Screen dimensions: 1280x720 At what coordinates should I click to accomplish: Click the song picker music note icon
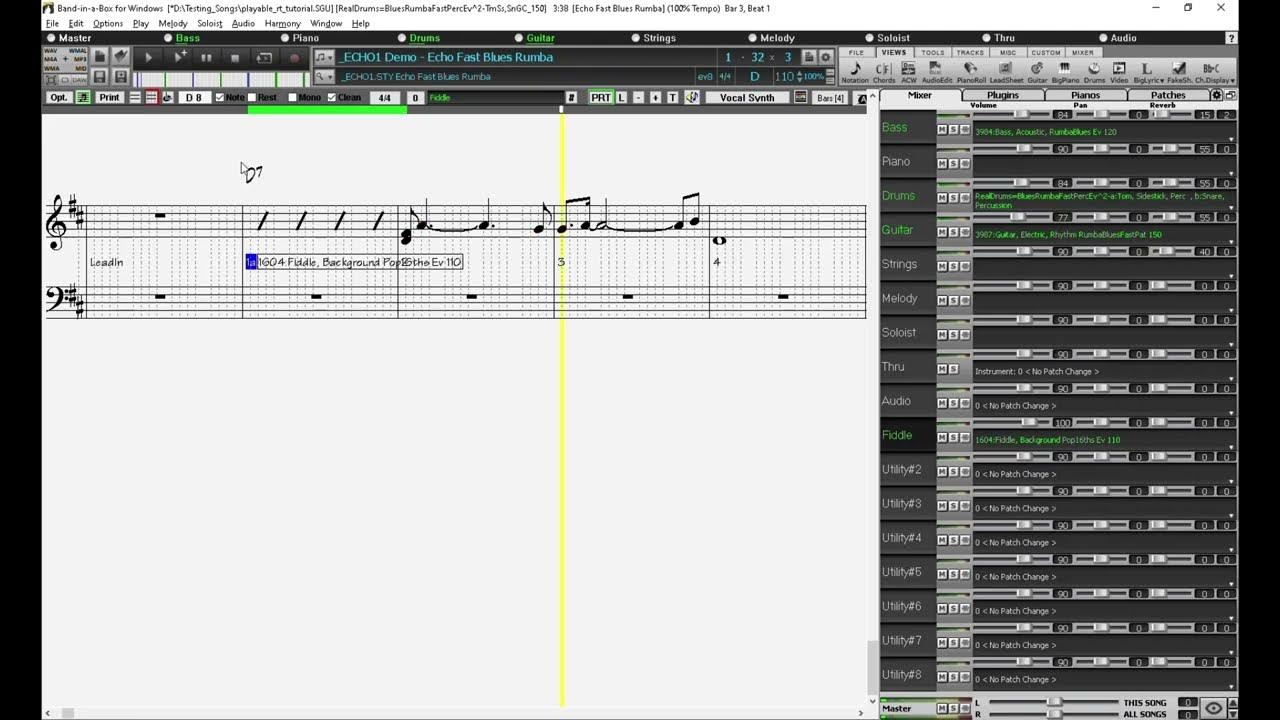pos(324,57)
